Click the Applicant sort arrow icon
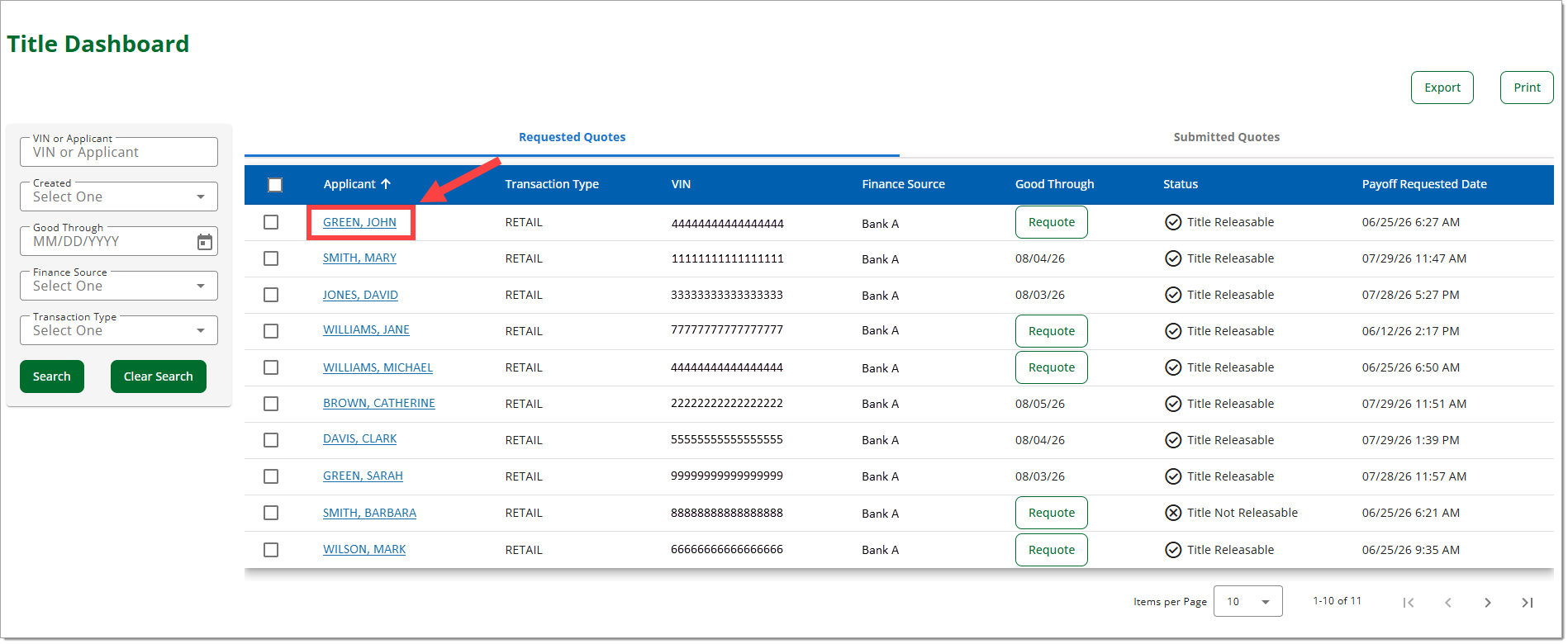 (386, 184)
